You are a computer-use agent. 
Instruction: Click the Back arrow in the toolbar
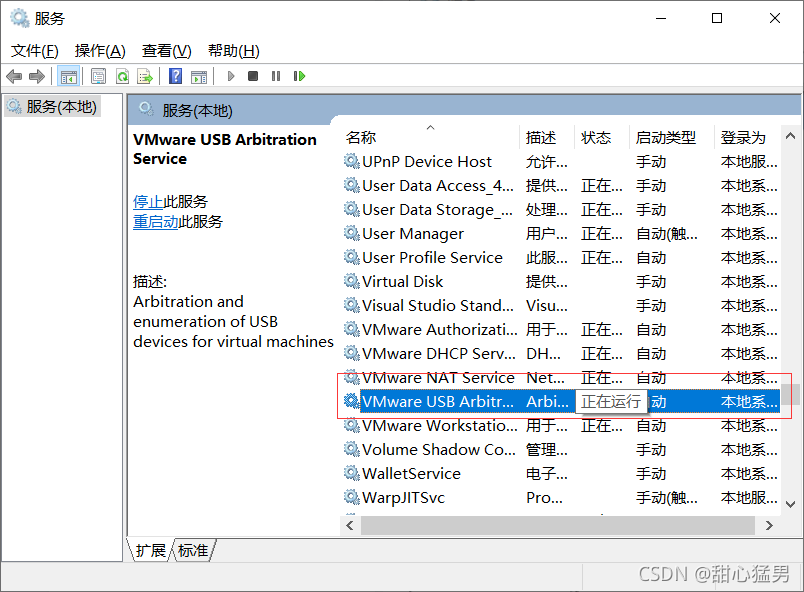pos(14,76)
